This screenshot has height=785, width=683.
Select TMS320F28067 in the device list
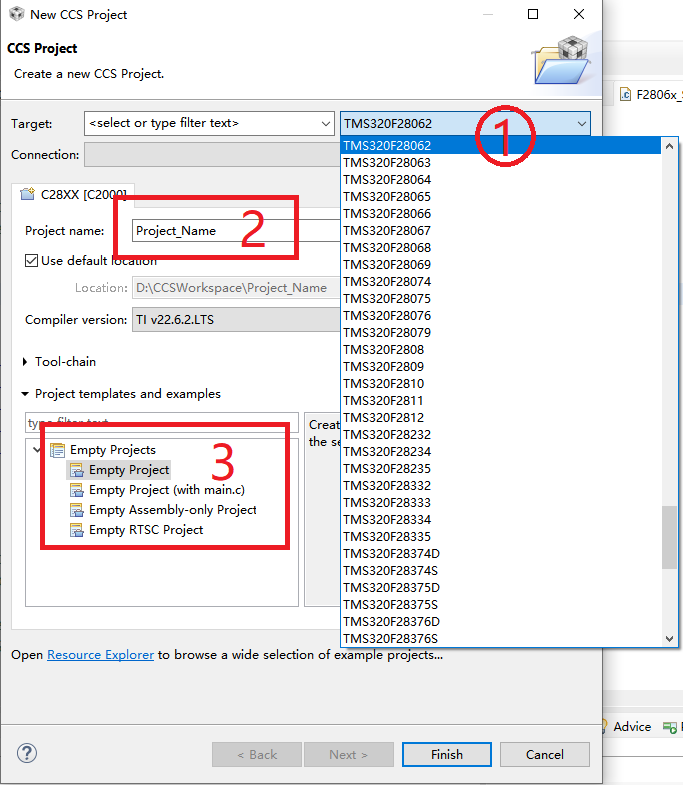point(501,231)
